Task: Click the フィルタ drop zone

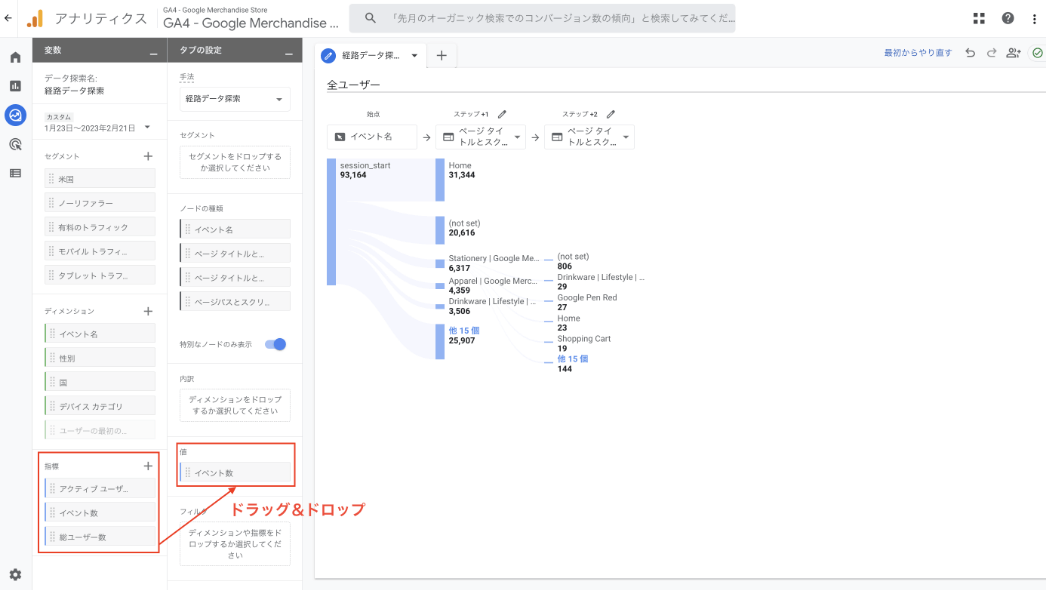Action: (x=235, y=543)
